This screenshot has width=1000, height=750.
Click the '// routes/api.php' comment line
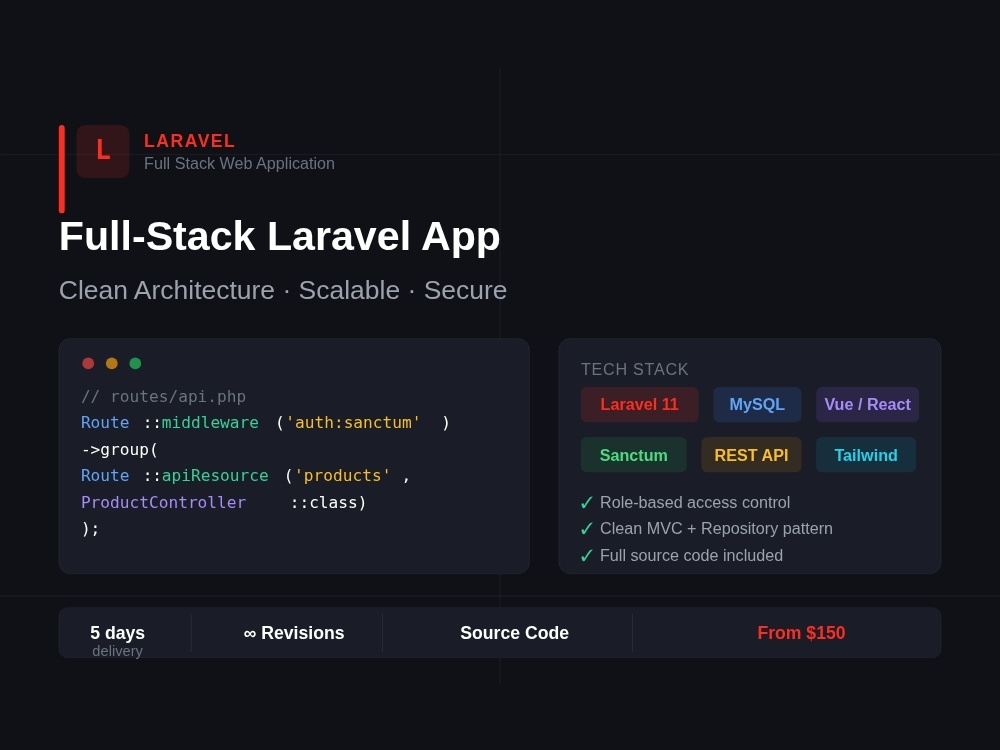tap(163, 397)
